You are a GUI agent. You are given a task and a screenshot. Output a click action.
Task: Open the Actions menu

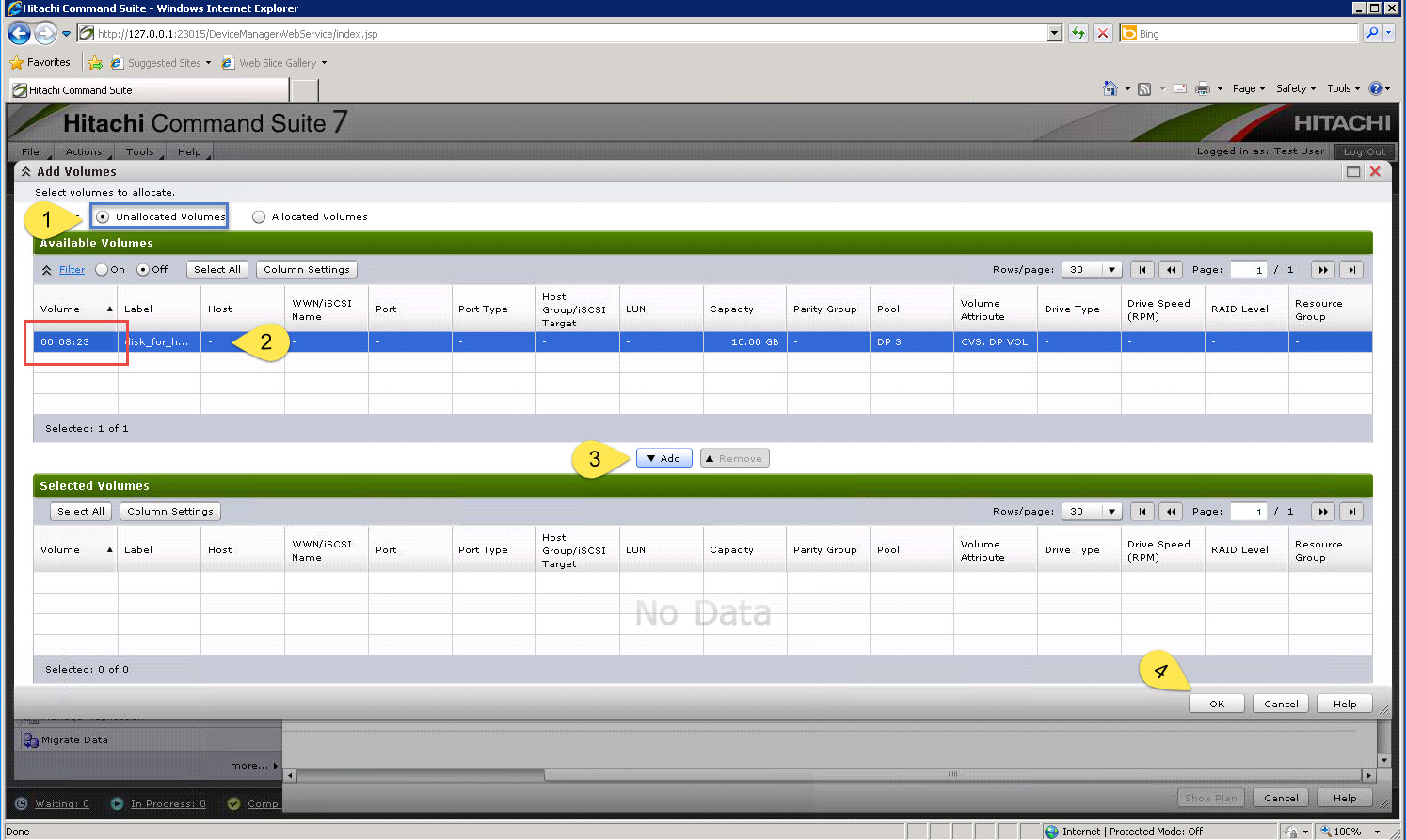[84, 151]
